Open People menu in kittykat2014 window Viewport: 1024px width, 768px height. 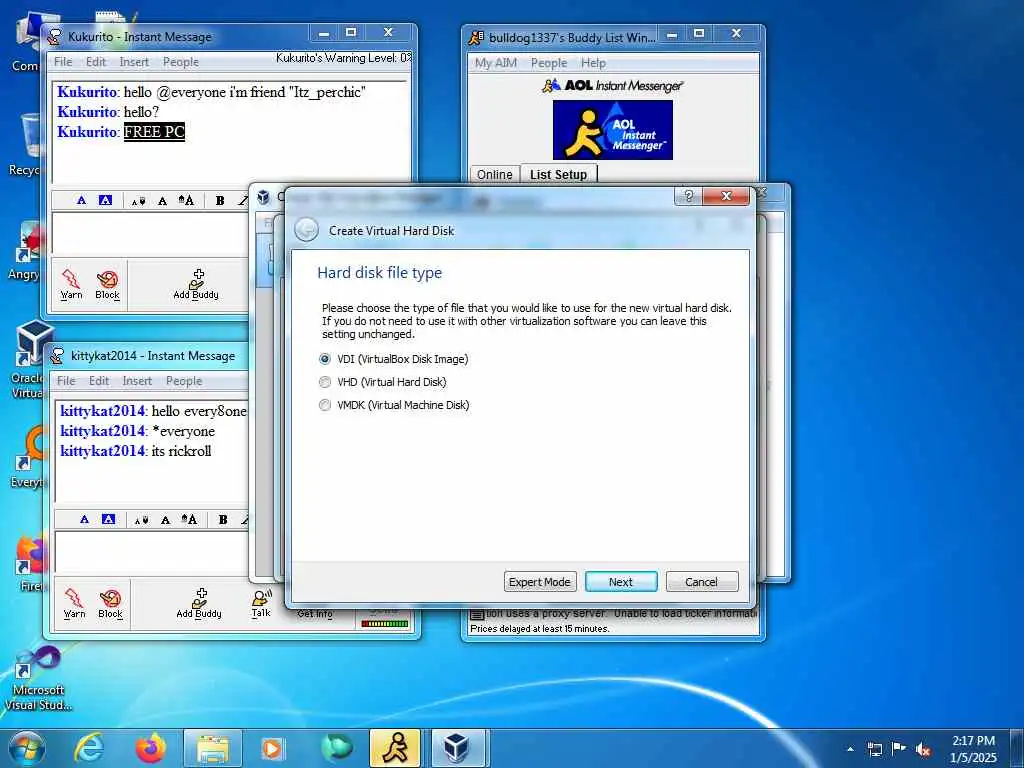(184, 381)
